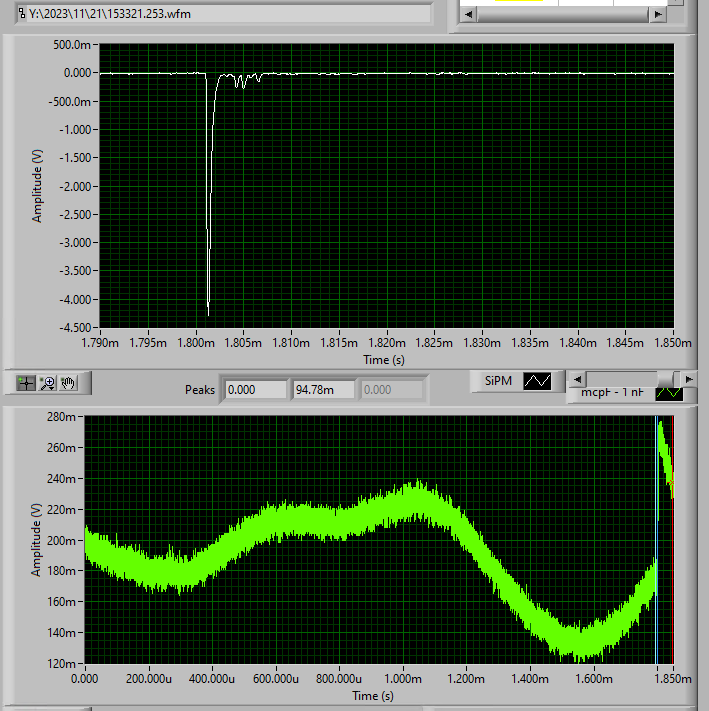Click the 1.790m upper graph X-axis start
Viewport: 709px width, 711px height.
point(100,343)
